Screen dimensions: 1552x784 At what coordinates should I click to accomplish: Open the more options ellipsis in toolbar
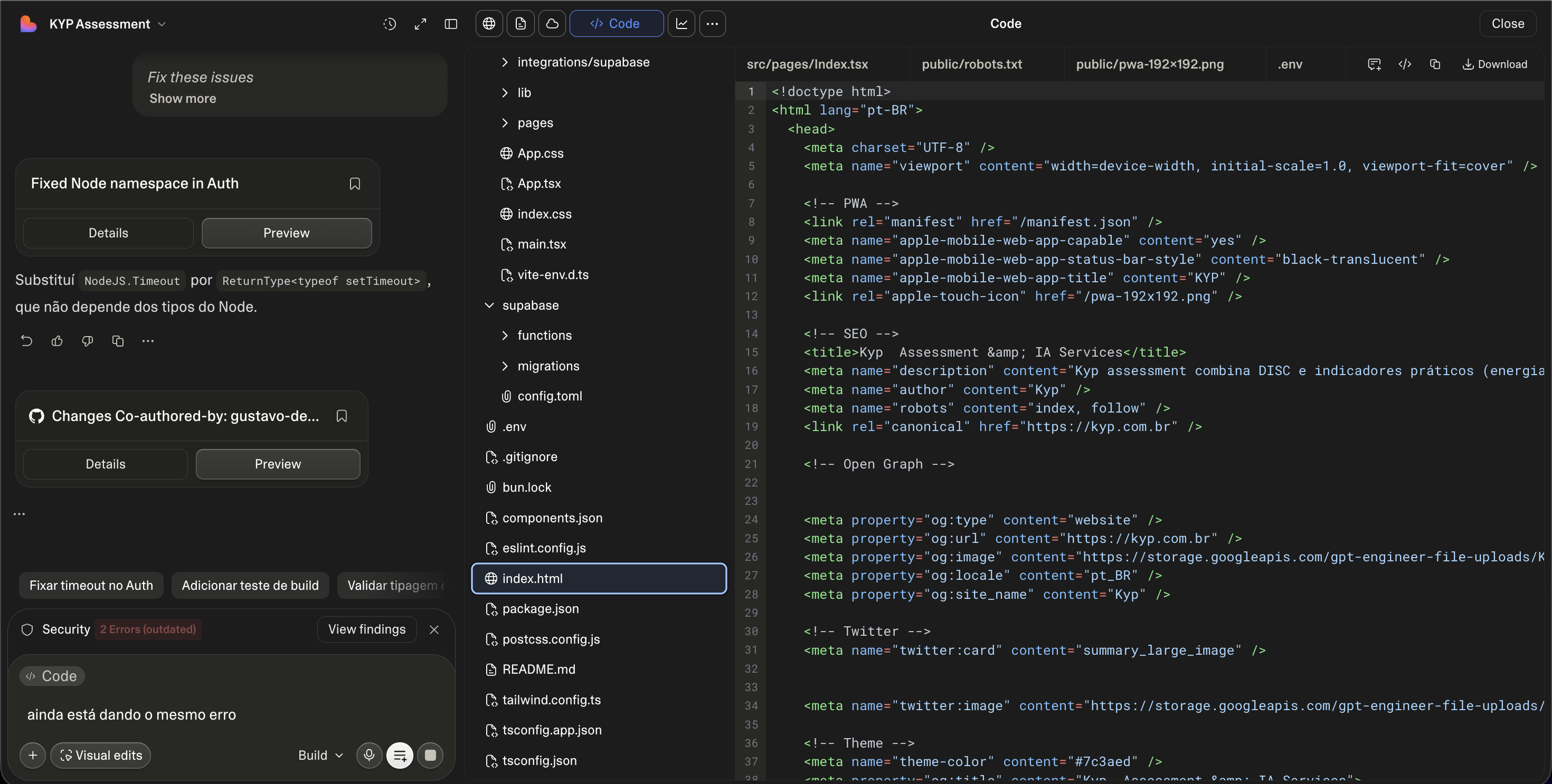pos(712,24)
